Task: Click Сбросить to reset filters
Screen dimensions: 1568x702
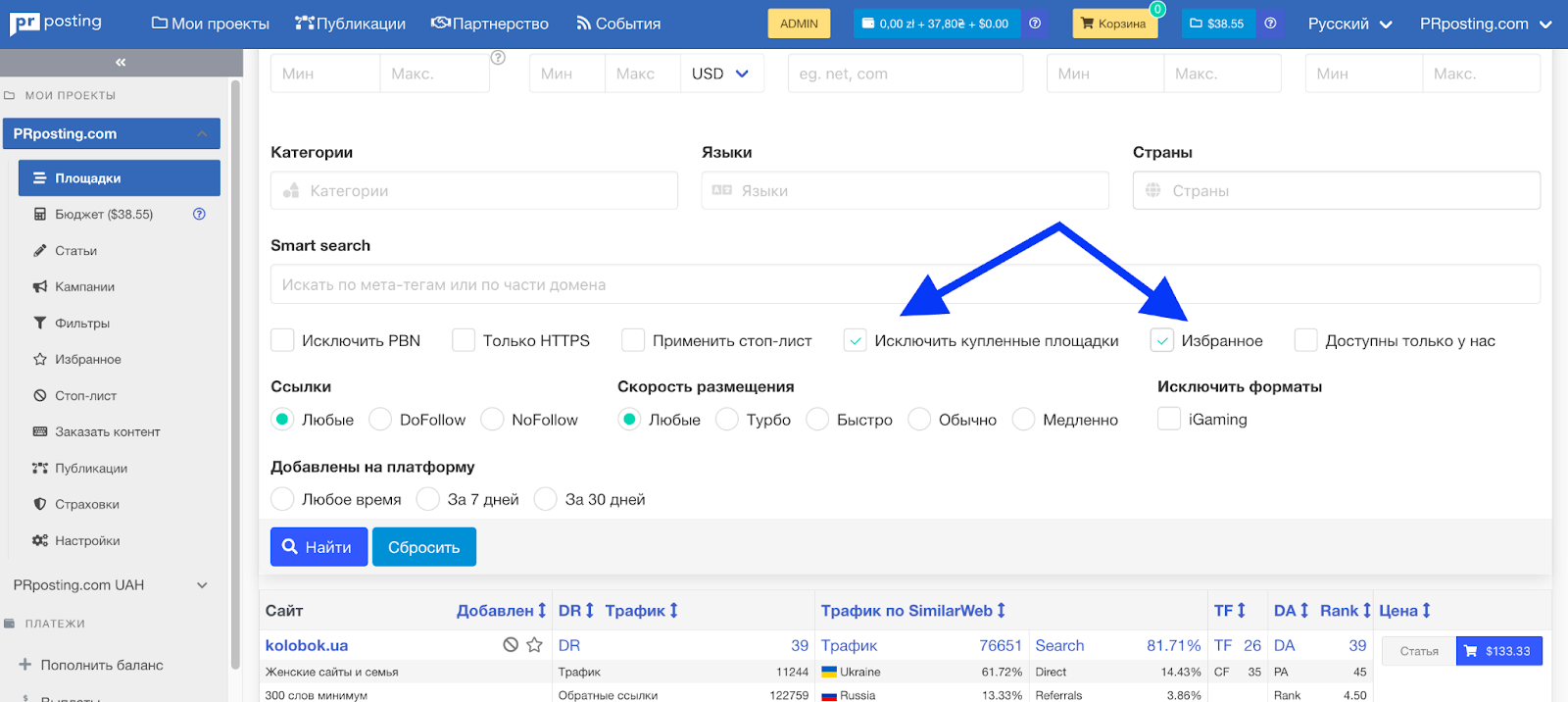Action: click(423, 547)
